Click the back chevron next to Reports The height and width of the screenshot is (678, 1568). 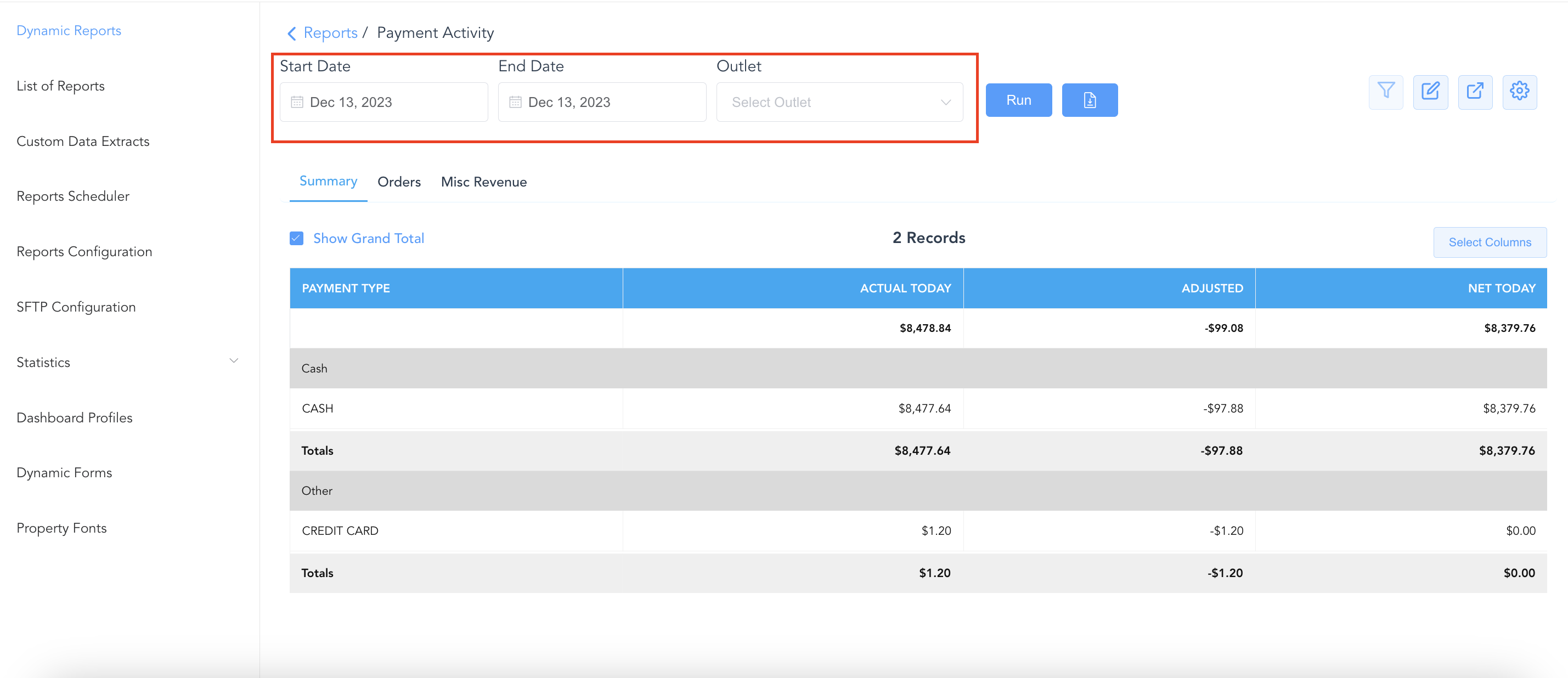(x=291, y=33)
